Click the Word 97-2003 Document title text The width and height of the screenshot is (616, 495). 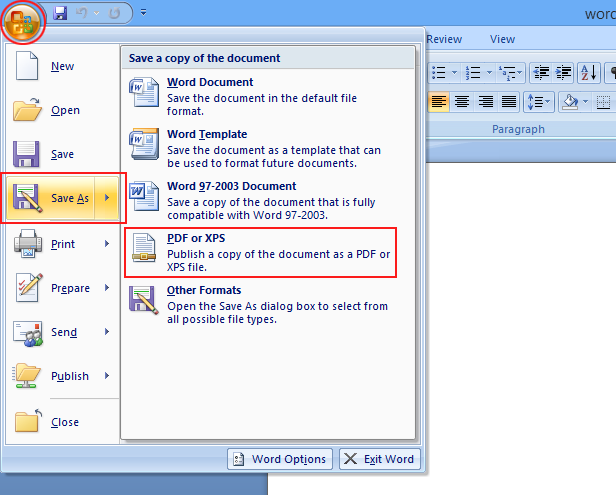tap(232, 186)
